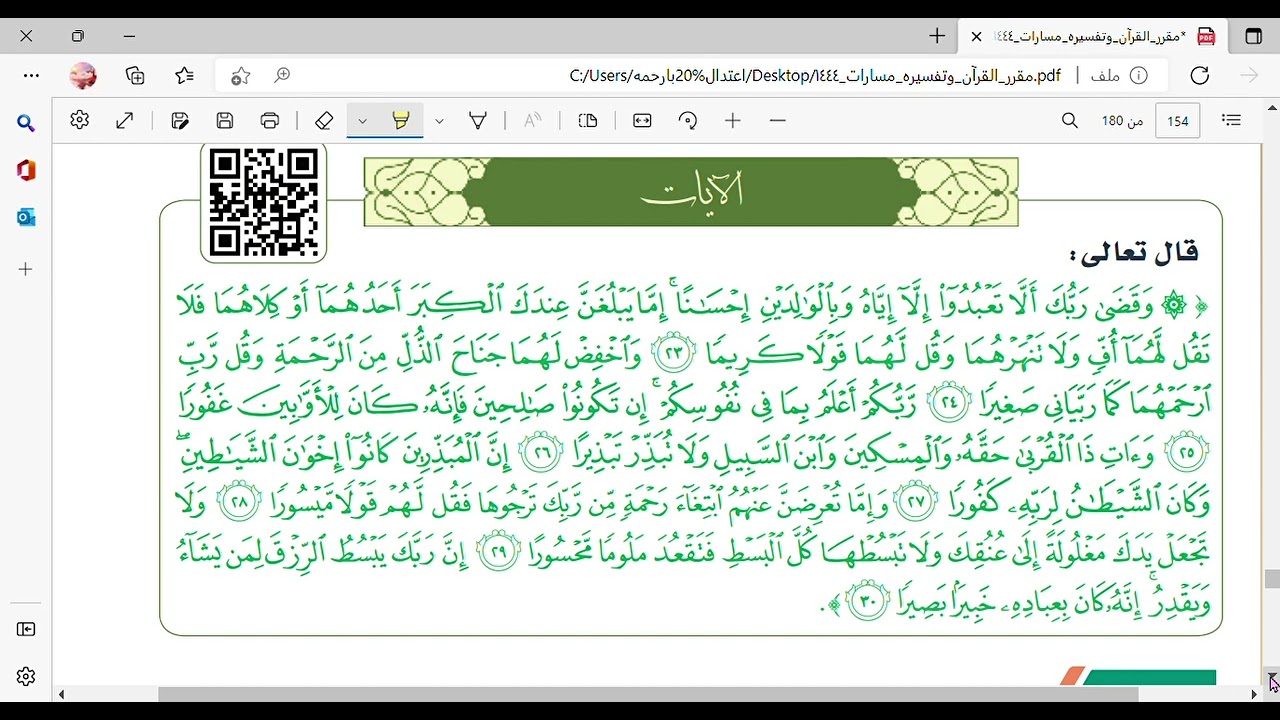Click the green 'الآيات' banner title
This screenshot has width=1280, height=720.
691,191
